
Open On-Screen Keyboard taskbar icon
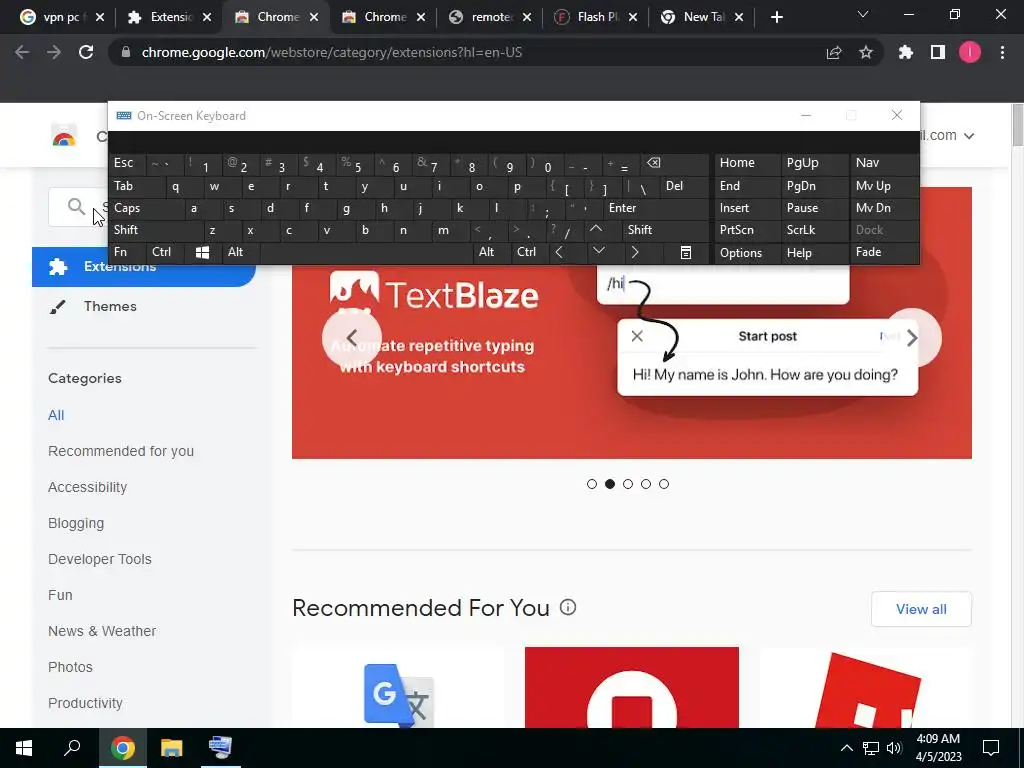[x=220, y=748]
